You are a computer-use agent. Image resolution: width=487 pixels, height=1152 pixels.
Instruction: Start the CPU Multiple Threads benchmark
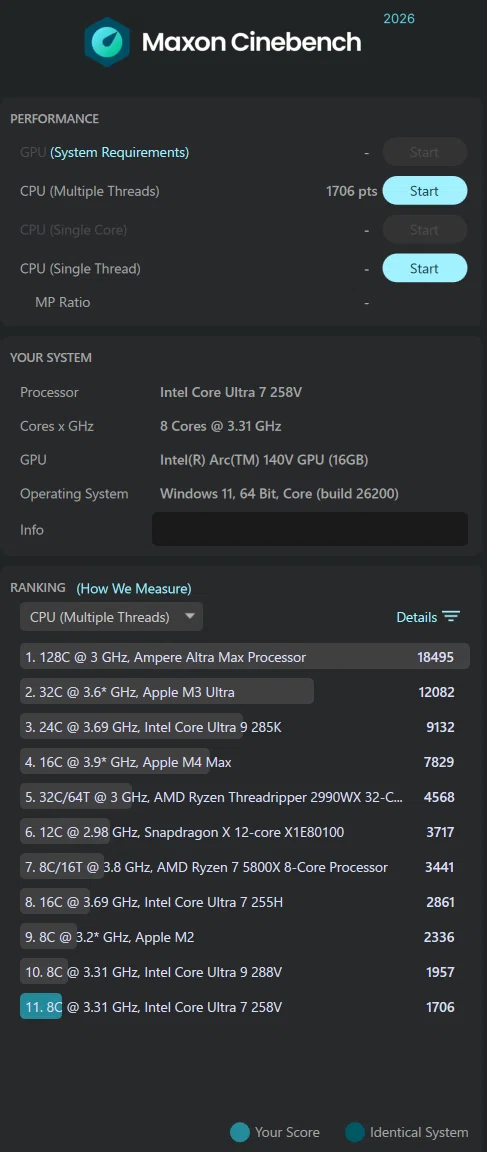425,191
